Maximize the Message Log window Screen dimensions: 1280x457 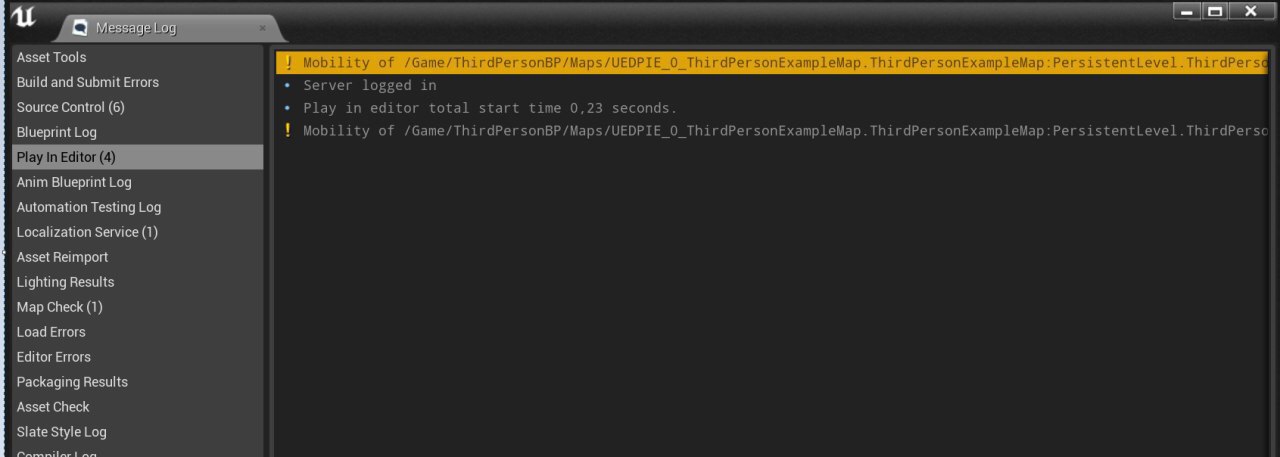coord(1215,11)
